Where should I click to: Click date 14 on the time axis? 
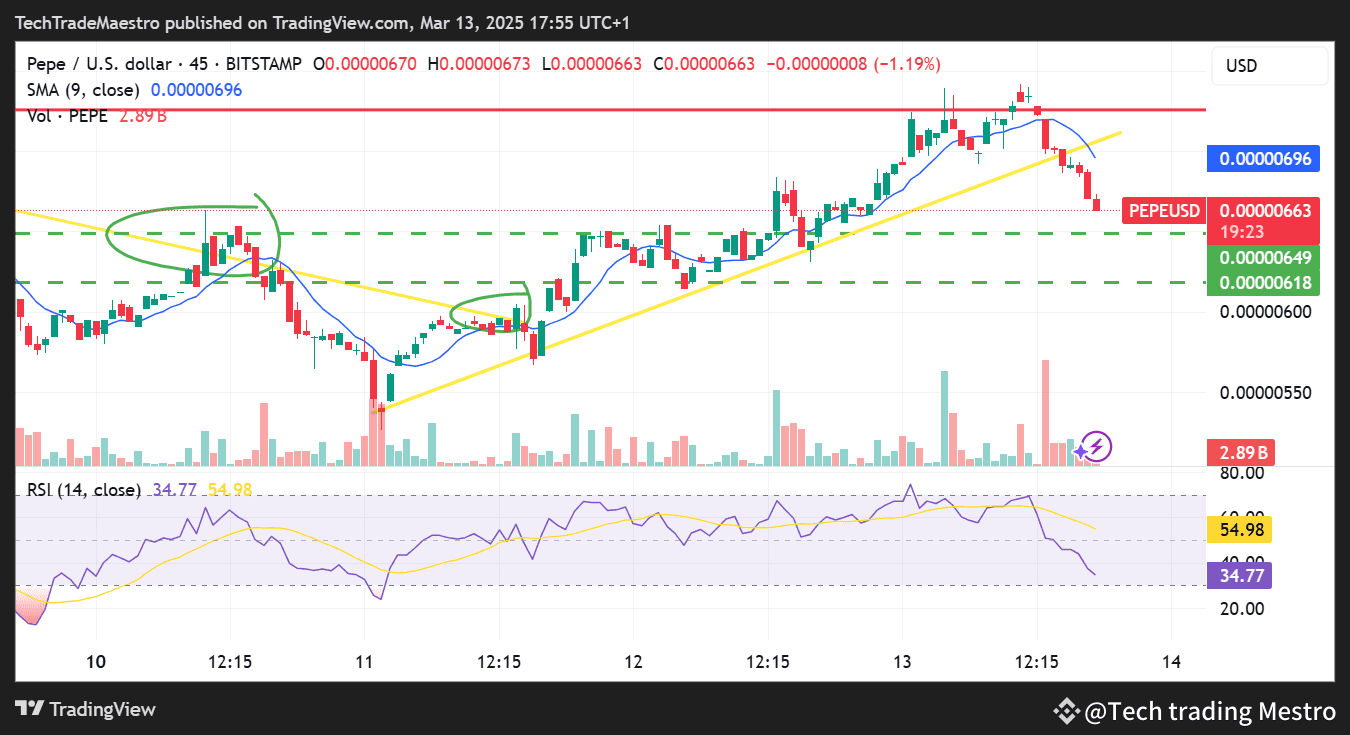pos(1172,662)
